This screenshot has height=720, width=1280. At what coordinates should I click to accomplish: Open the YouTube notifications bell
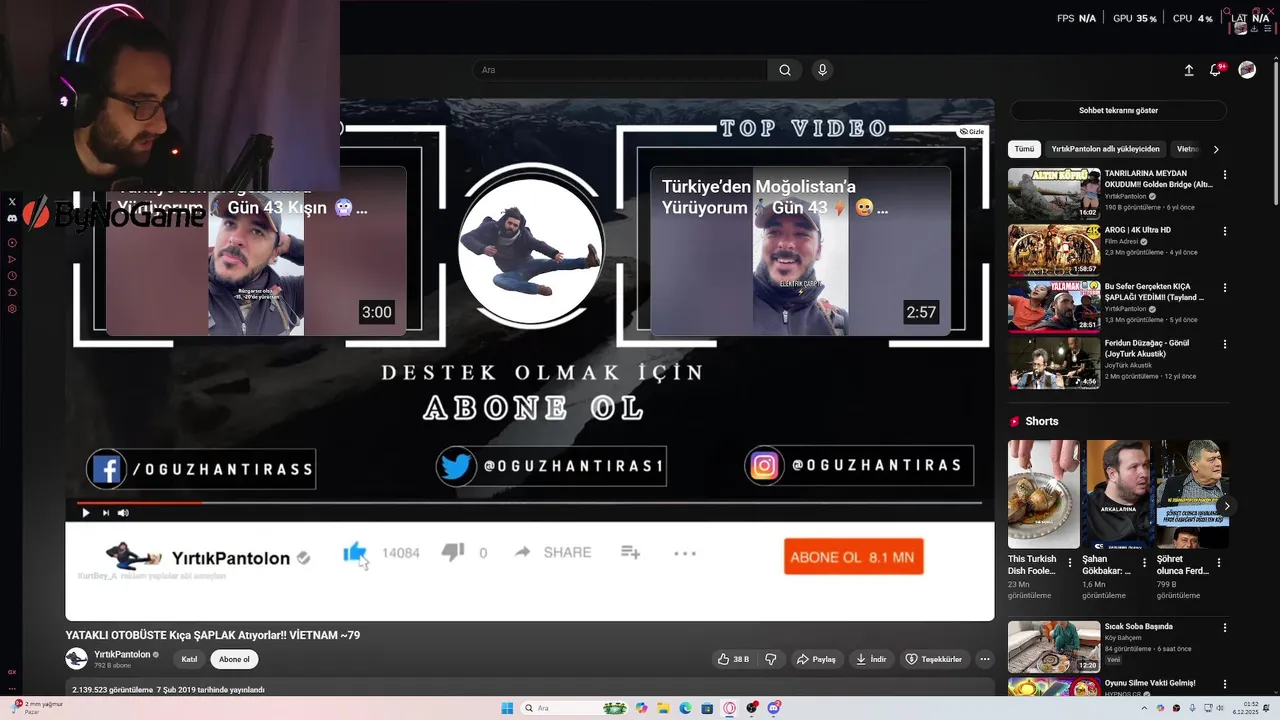coord(1216,70)
